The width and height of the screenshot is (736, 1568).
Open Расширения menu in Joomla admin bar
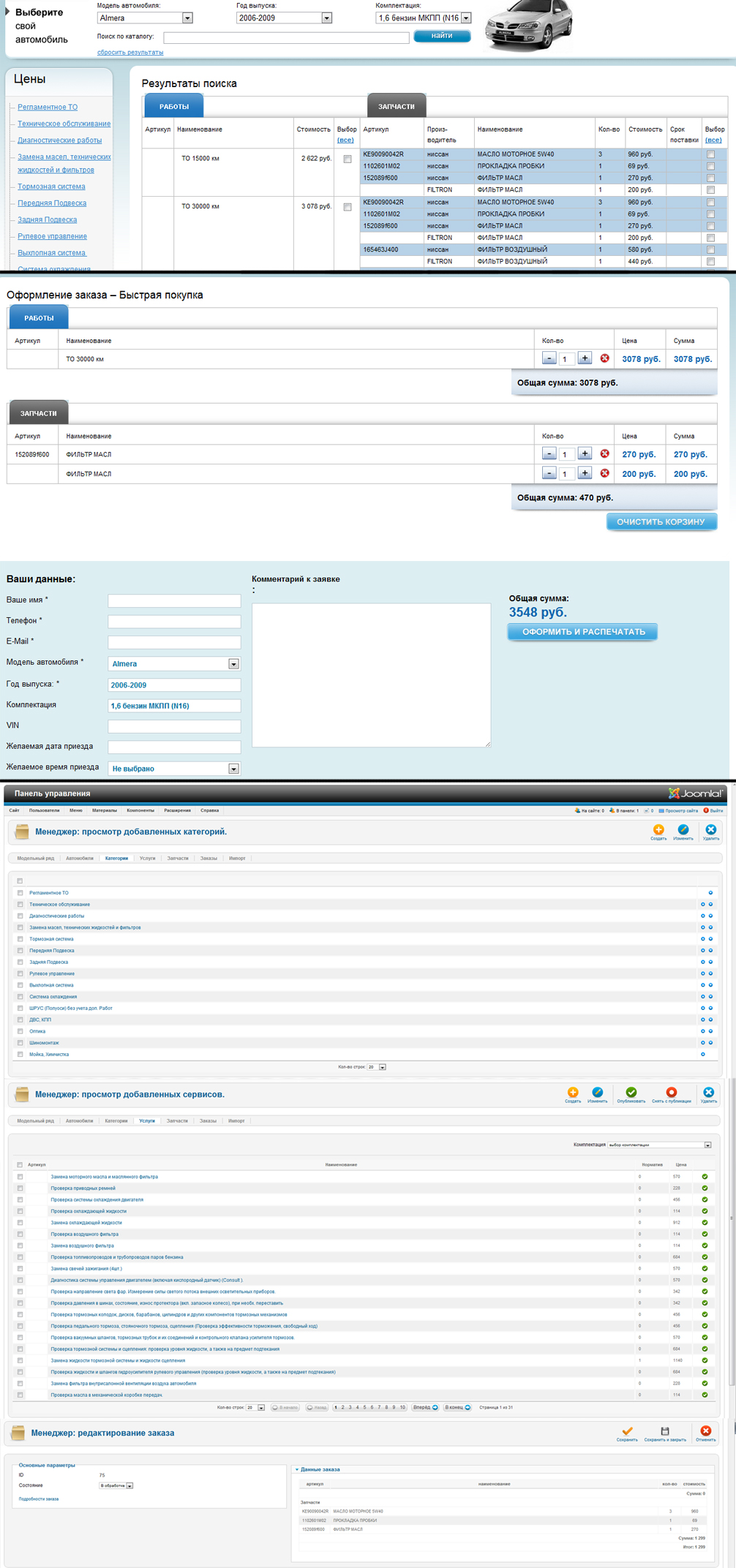(x=177, y=810)
